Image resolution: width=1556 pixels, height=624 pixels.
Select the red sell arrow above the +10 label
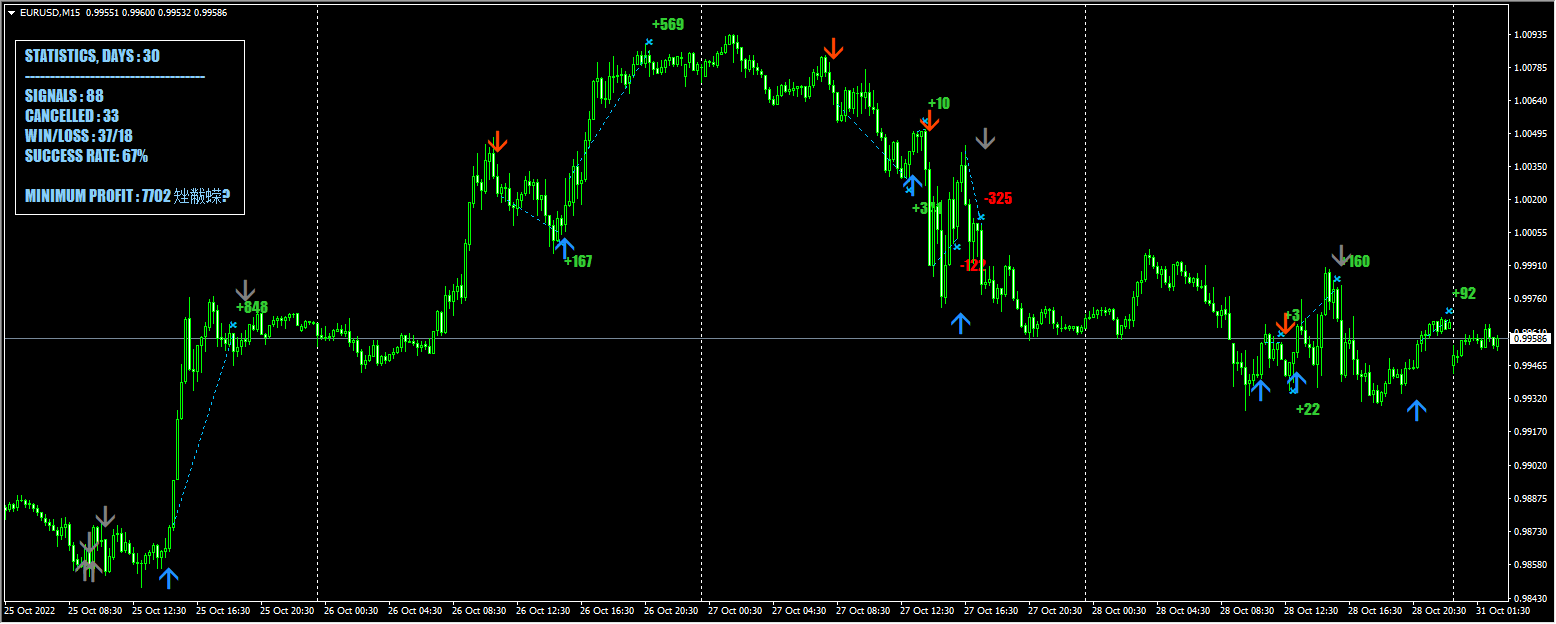(931, 120)
